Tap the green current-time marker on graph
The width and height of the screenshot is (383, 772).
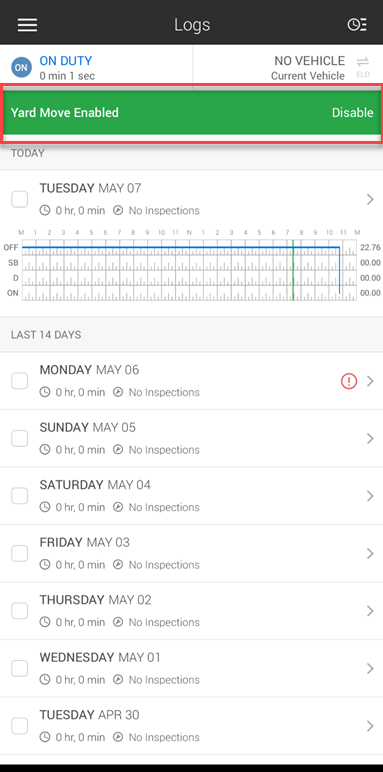pos(293,270)
